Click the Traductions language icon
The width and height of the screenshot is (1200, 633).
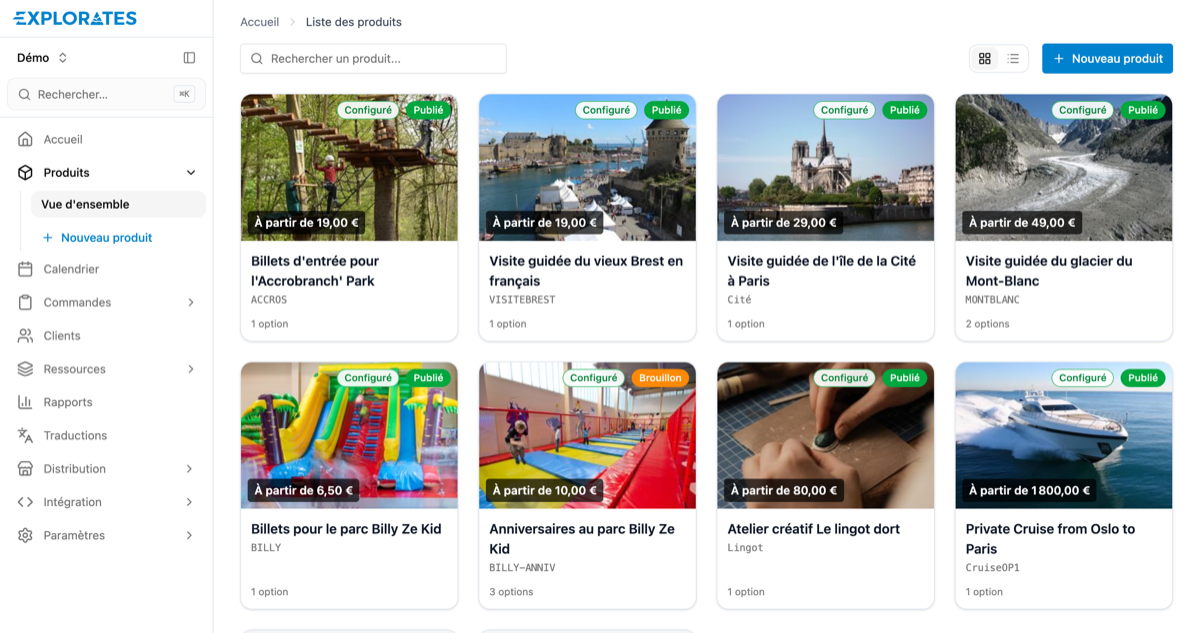click(x=25, y=435)
